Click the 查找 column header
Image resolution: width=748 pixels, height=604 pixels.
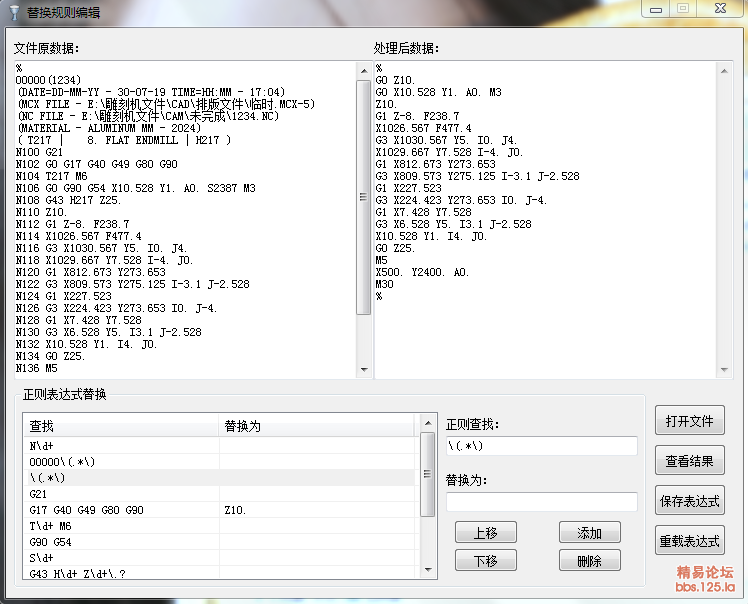(x=121, y=426)
